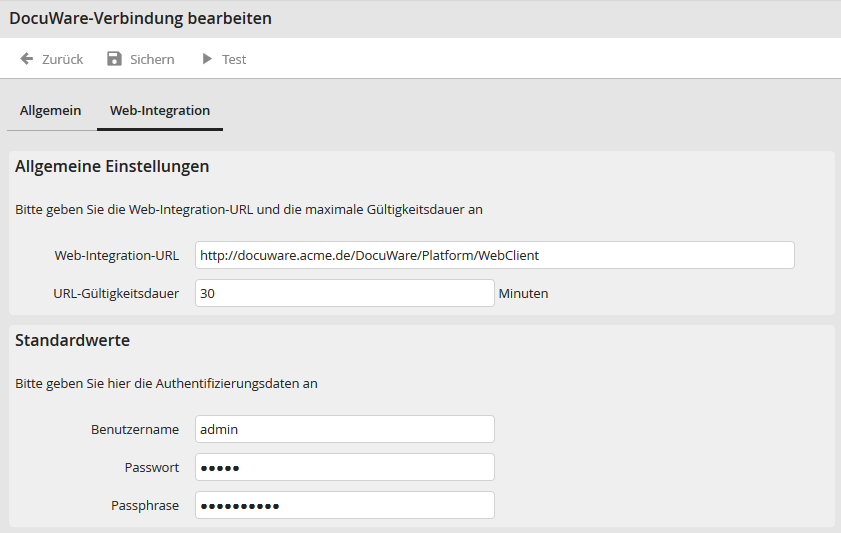Select the Web-Integration tab
The height and width of the screenshot is (533, 841).
[160, 110]
